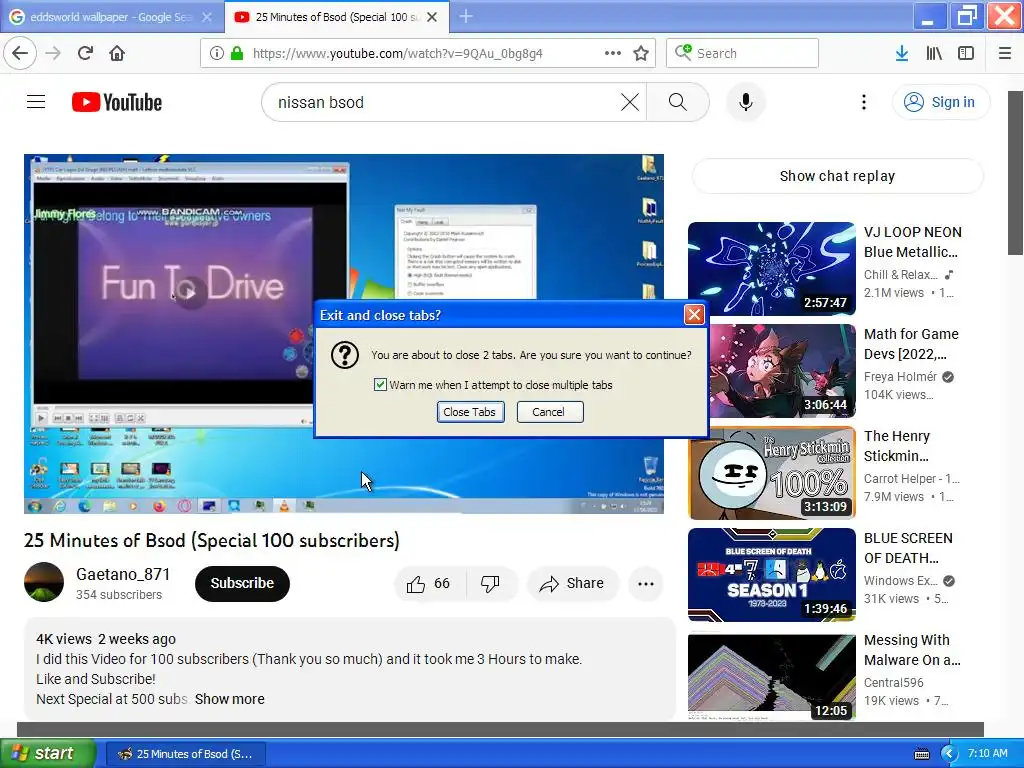Click the 4K views 2 weeks ago text

click(106, 639)
